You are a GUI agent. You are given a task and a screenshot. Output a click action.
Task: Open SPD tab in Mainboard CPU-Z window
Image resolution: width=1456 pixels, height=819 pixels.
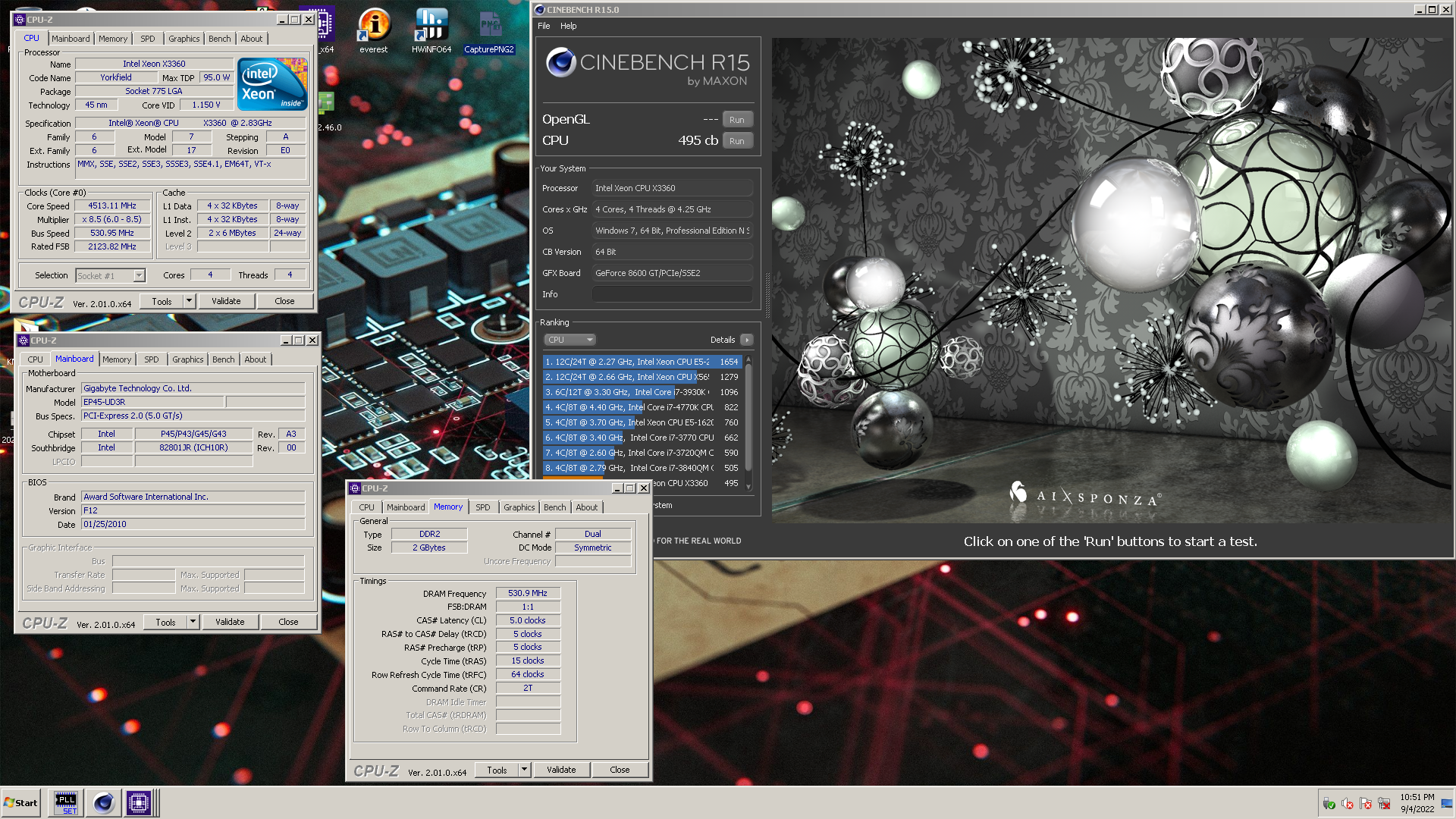152,359
